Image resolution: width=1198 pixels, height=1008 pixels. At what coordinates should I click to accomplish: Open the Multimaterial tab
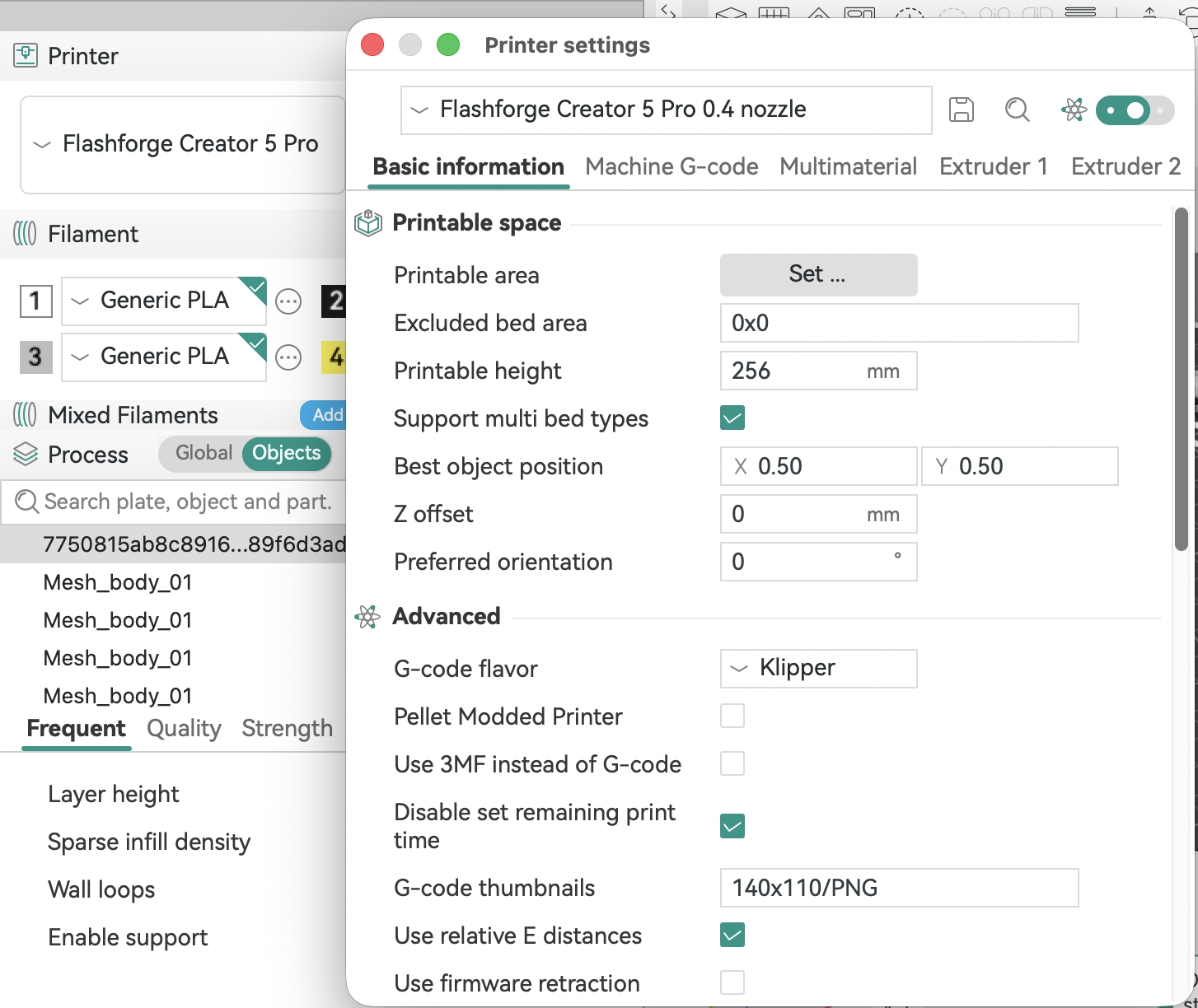pos(848,167)
